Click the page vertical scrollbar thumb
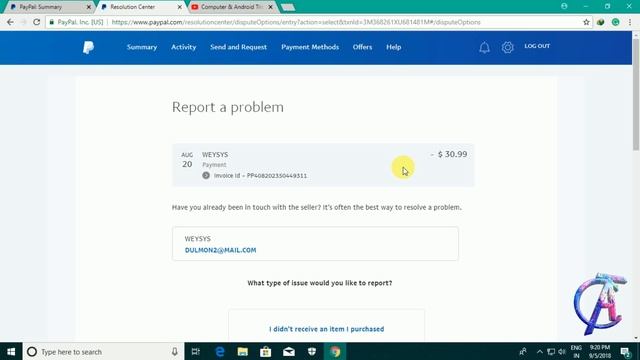Image resolution: width=640 pixels, height=360 pixels. pyautogui.click(x=636, y=95)
